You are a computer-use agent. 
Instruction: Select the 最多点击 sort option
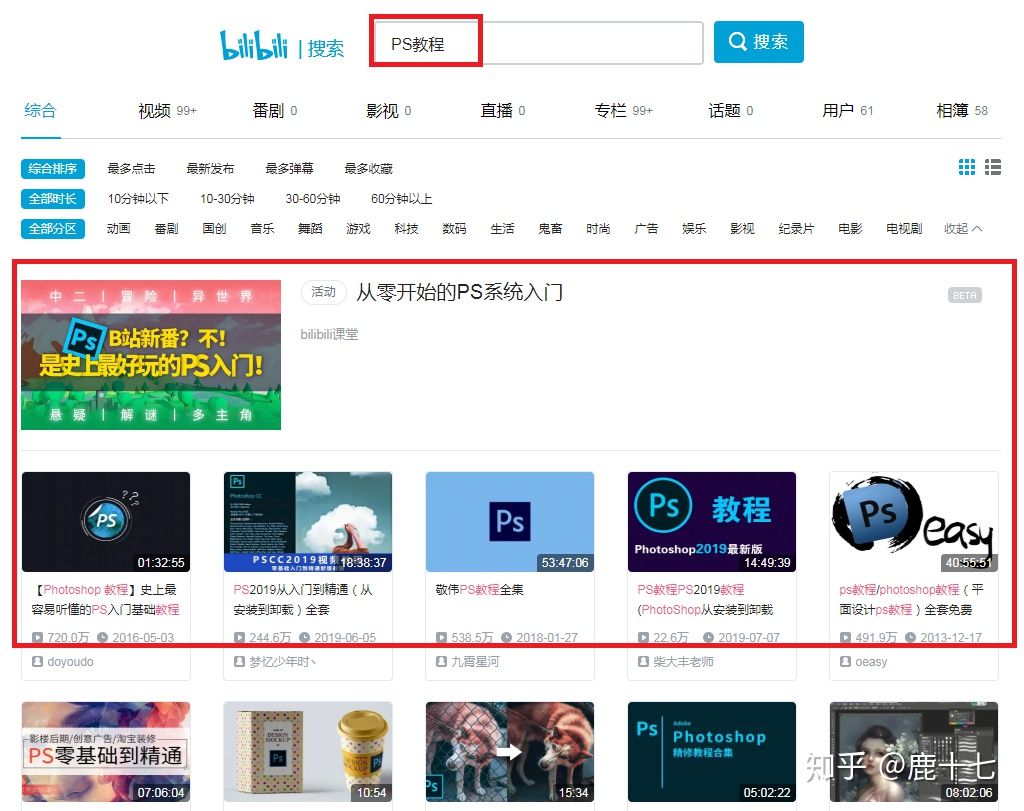coord(131,168)
